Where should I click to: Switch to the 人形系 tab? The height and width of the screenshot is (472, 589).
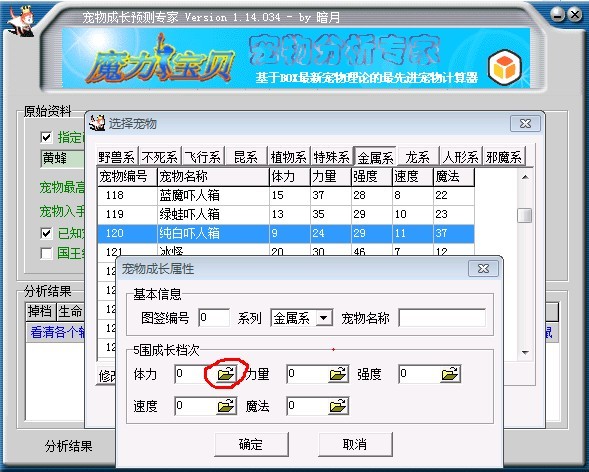[x=461, y=157]
